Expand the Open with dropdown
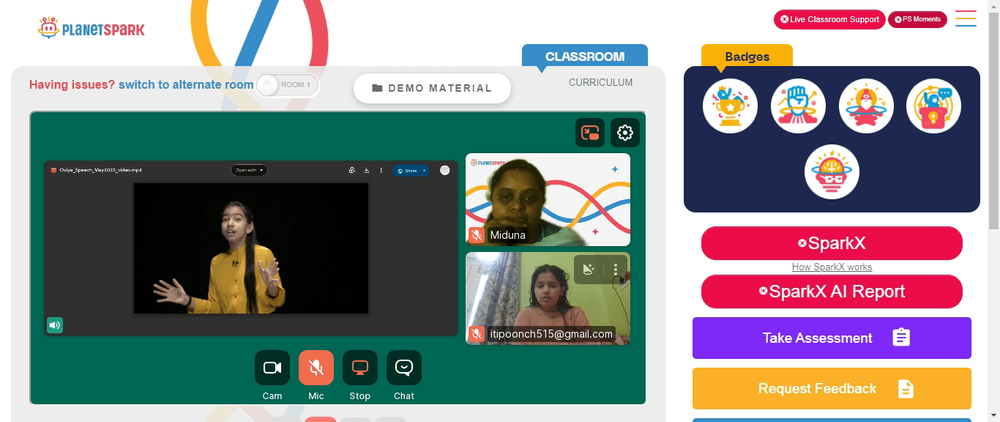This screenshot has width=1000, height=422. (249, 170)
